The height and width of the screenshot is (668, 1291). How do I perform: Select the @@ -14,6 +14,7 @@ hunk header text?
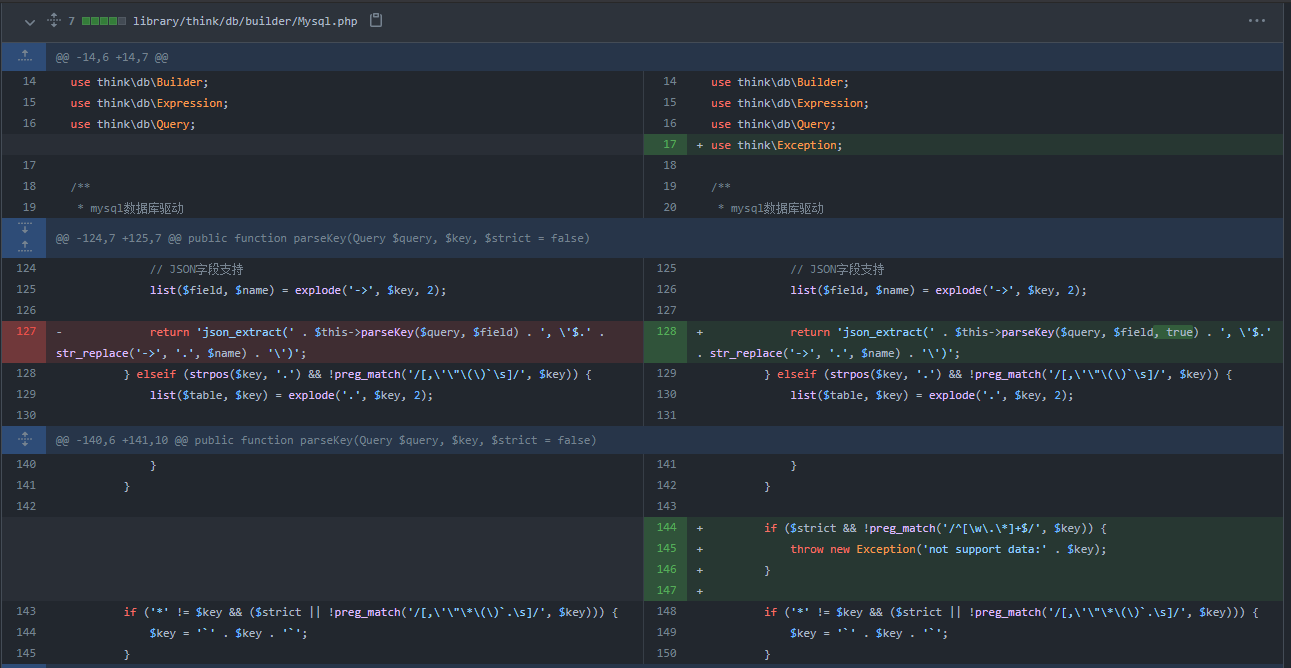point(112,58)
